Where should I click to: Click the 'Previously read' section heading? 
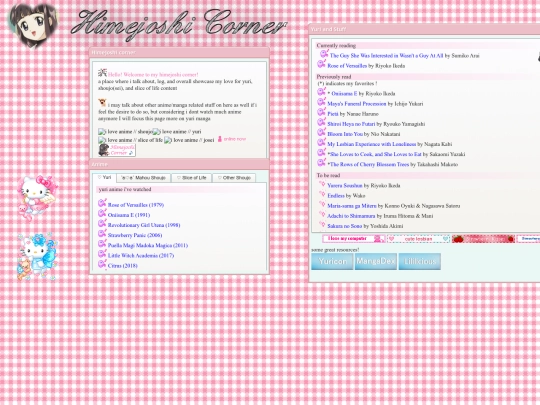click(334, 76)
